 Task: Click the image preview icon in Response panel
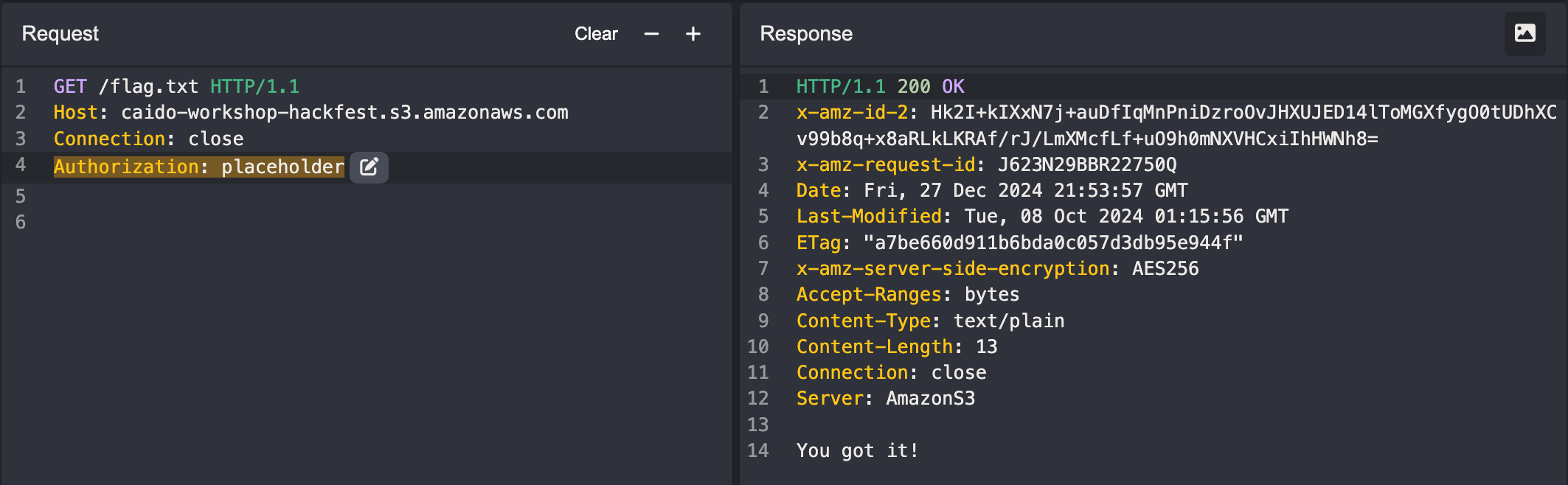coord(1524,33)
